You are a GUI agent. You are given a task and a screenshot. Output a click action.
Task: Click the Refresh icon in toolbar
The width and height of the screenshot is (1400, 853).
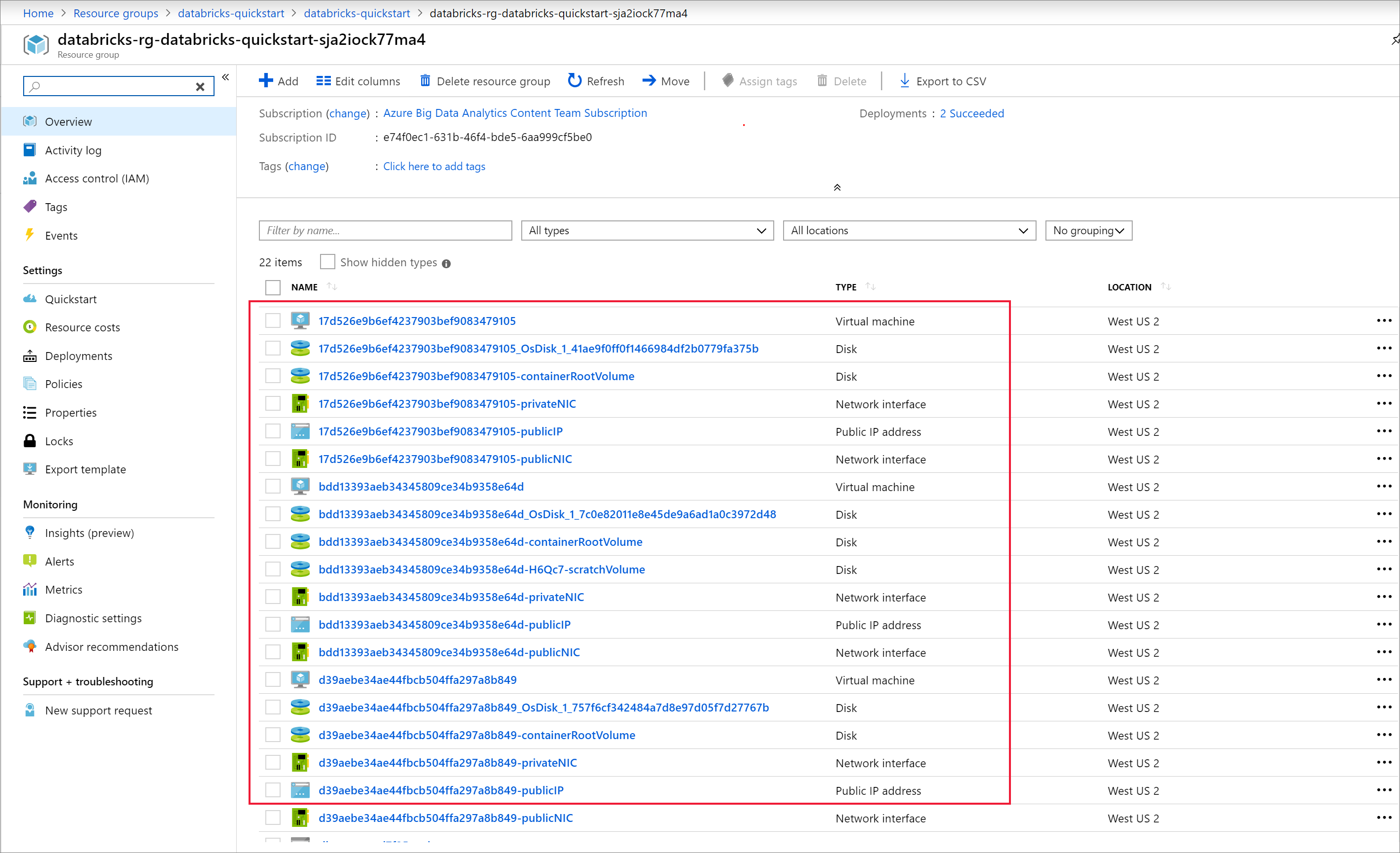pyautogui.click(x=574, y=81)
